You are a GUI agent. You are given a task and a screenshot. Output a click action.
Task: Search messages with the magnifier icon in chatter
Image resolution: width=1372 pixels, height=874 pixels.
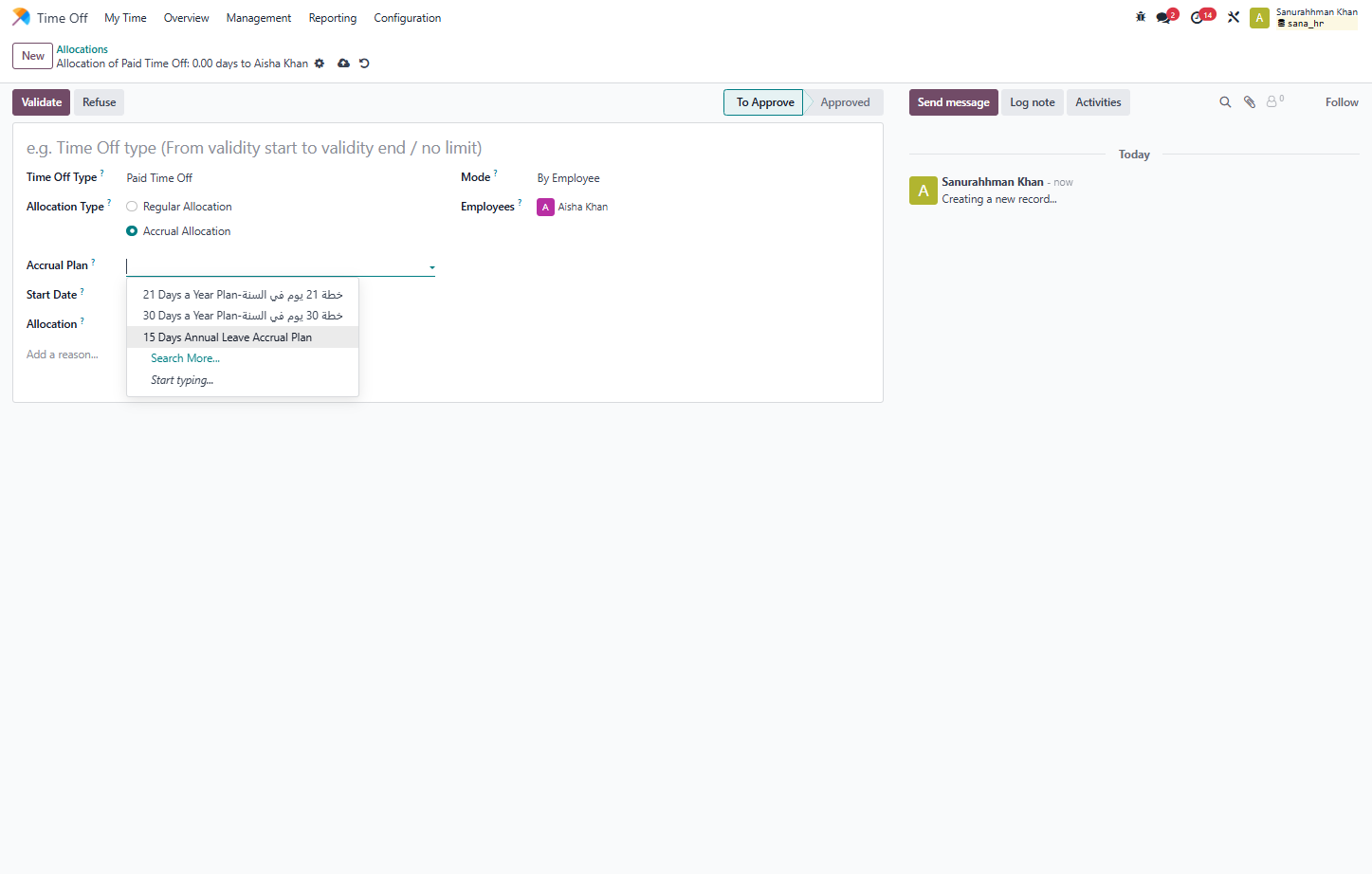1225,102
